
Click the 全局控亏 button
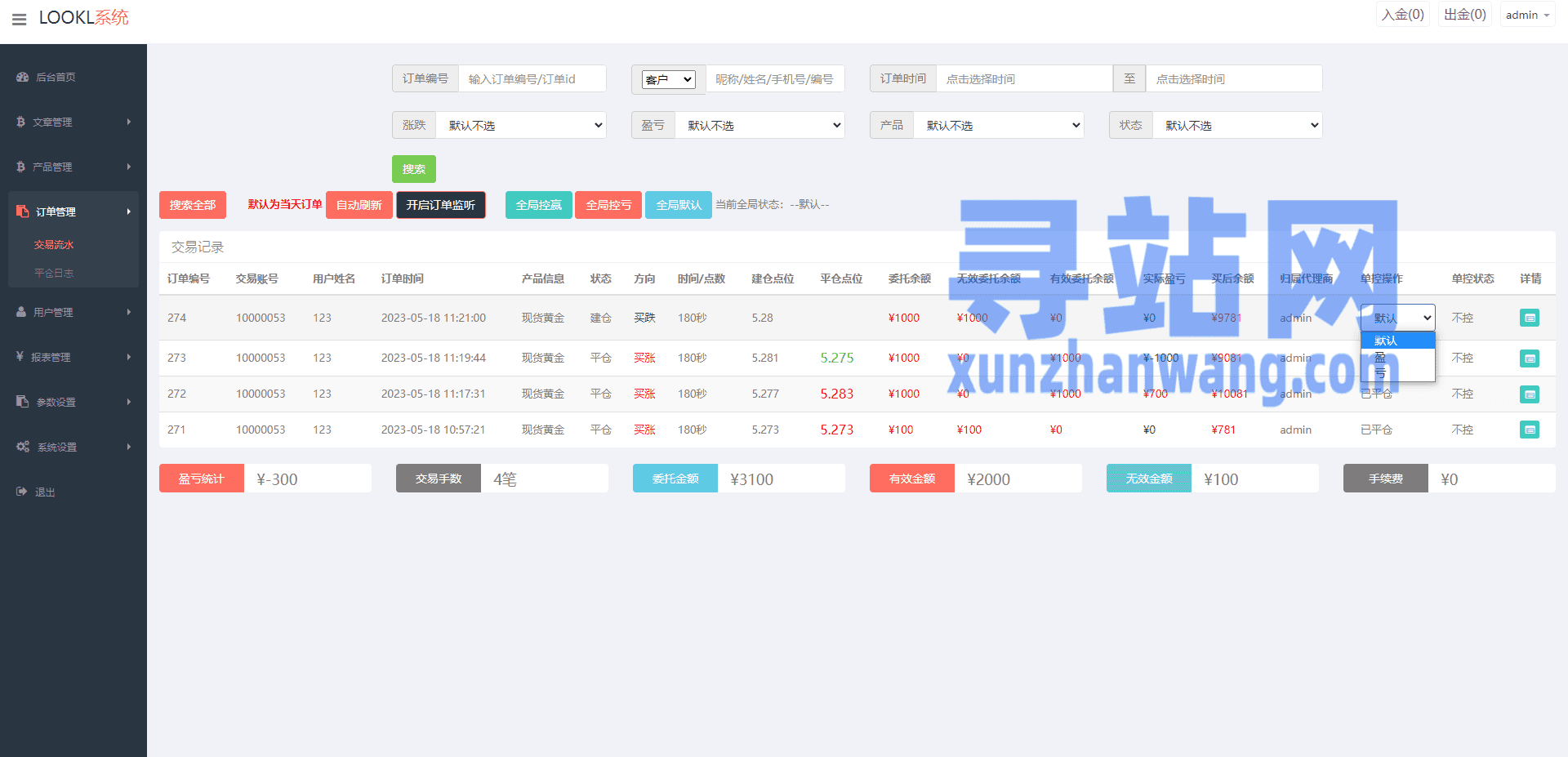click(608, 205)
